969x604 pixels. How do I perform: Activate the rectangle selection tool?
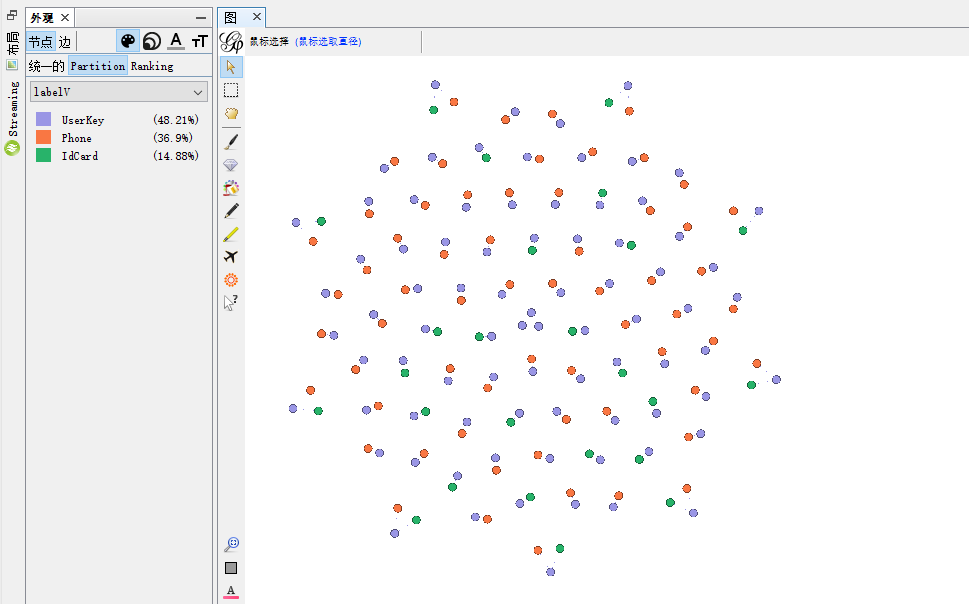pyautogui.click(x=231, y=90)
